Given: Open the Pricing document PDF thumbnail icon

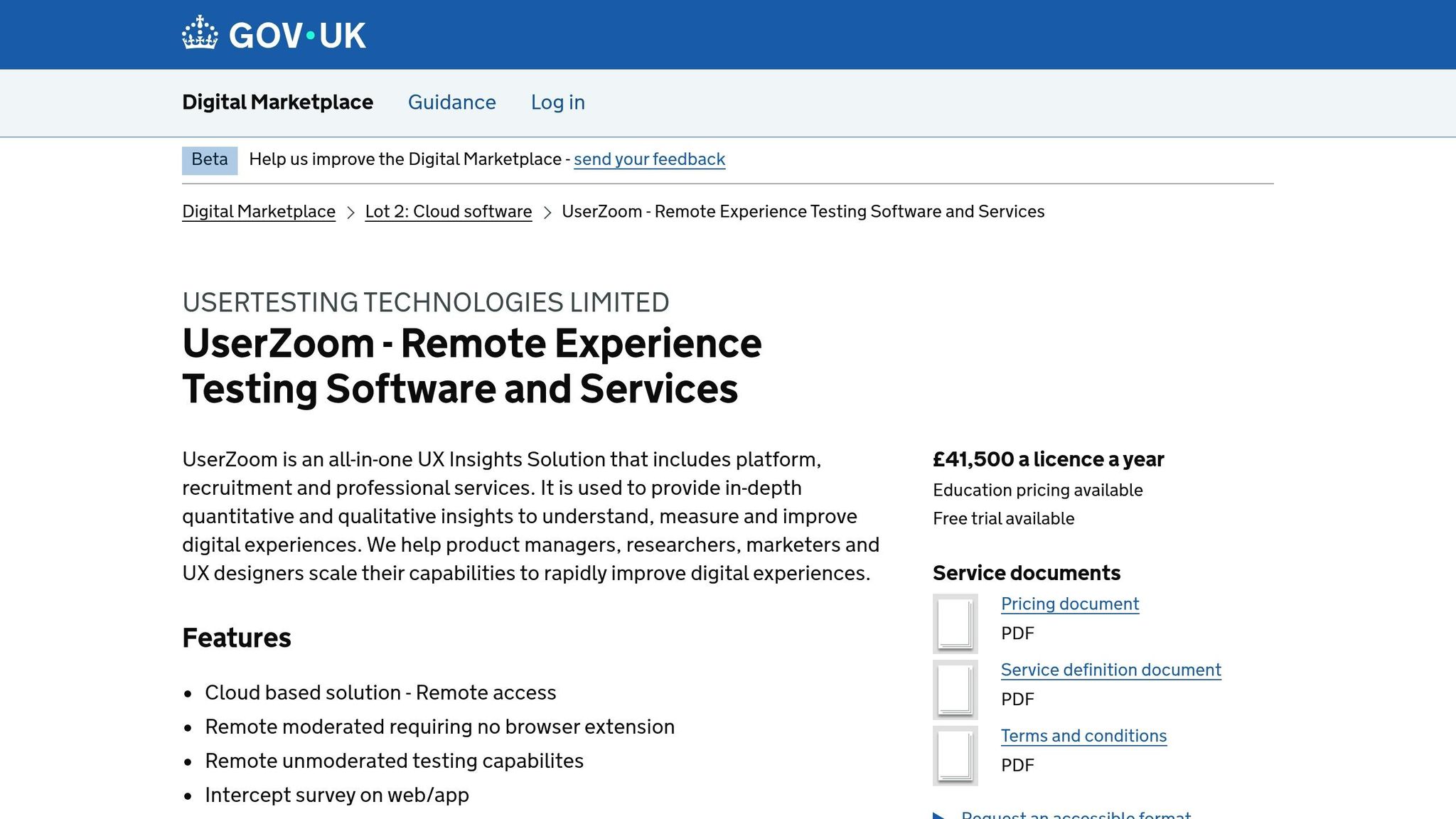Looking at the screenshot, I should tap(955, 623).
